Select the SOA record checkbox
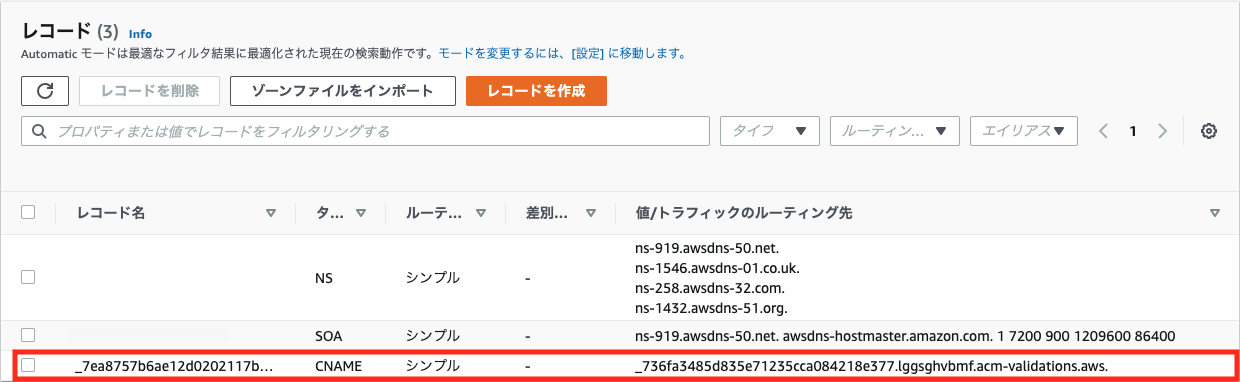This screenshot has height=382, width=1240. click(x=28, y=334)
